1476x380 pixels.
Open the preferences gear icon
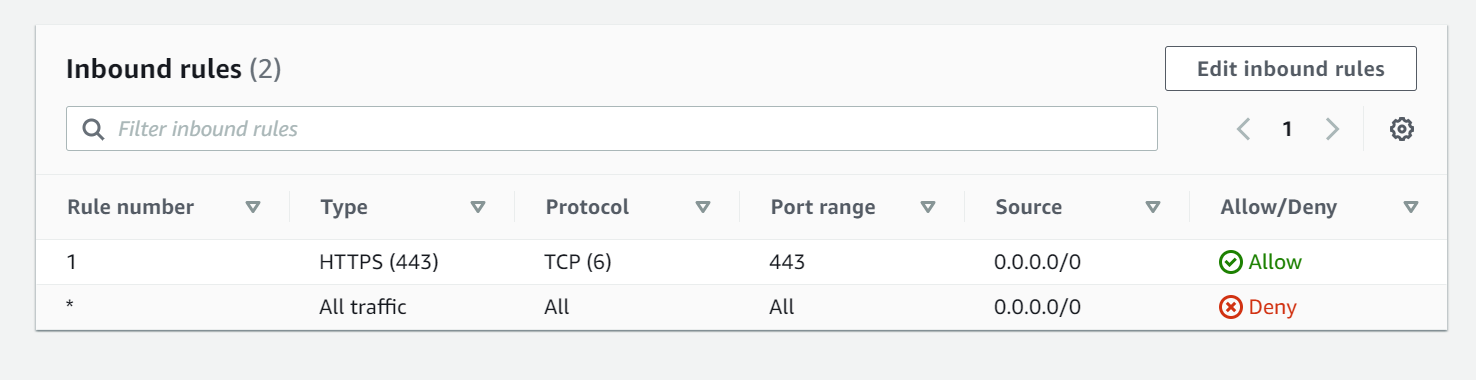coord(1402,129)
